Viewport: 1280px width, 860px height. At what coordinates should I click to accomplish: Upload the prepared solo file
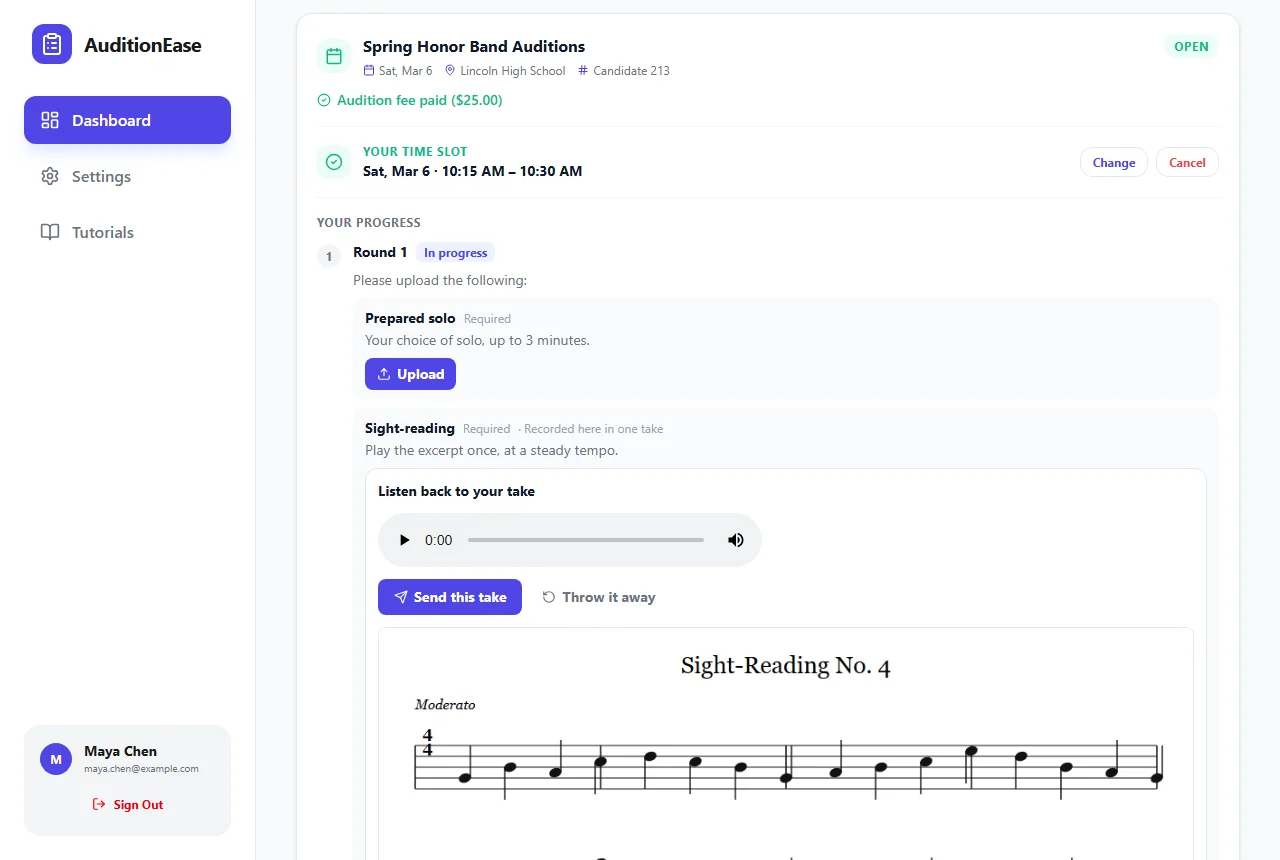tap(410, 374)
